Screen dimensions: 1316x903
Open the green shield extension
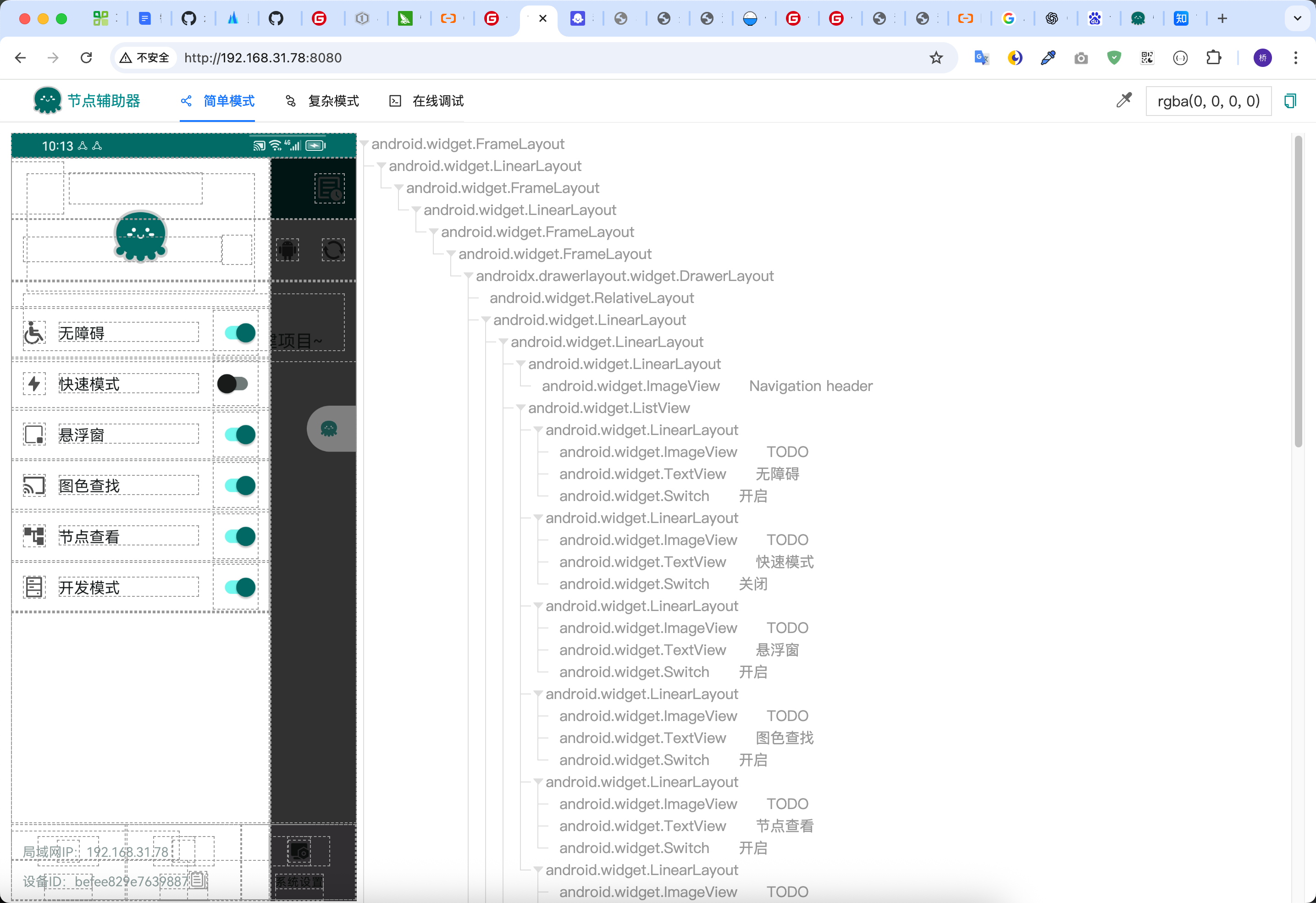[1114, 58]
